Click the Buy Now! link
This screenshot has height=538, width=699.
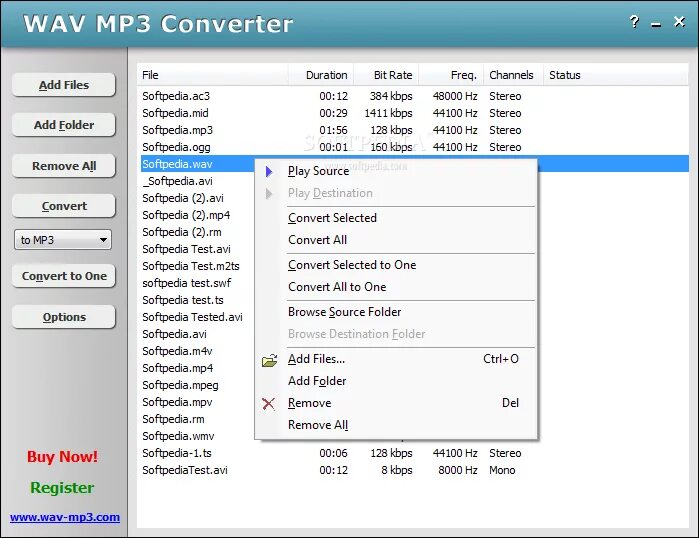tap(62, 457)
